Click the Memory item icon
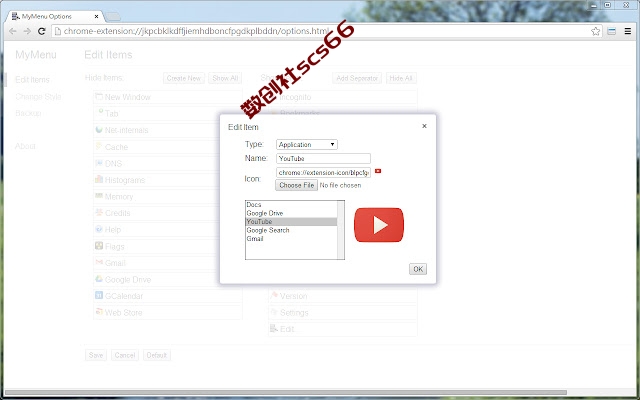Screen dimensions: 640x400 pyautogui.click(x=99, y=196)
